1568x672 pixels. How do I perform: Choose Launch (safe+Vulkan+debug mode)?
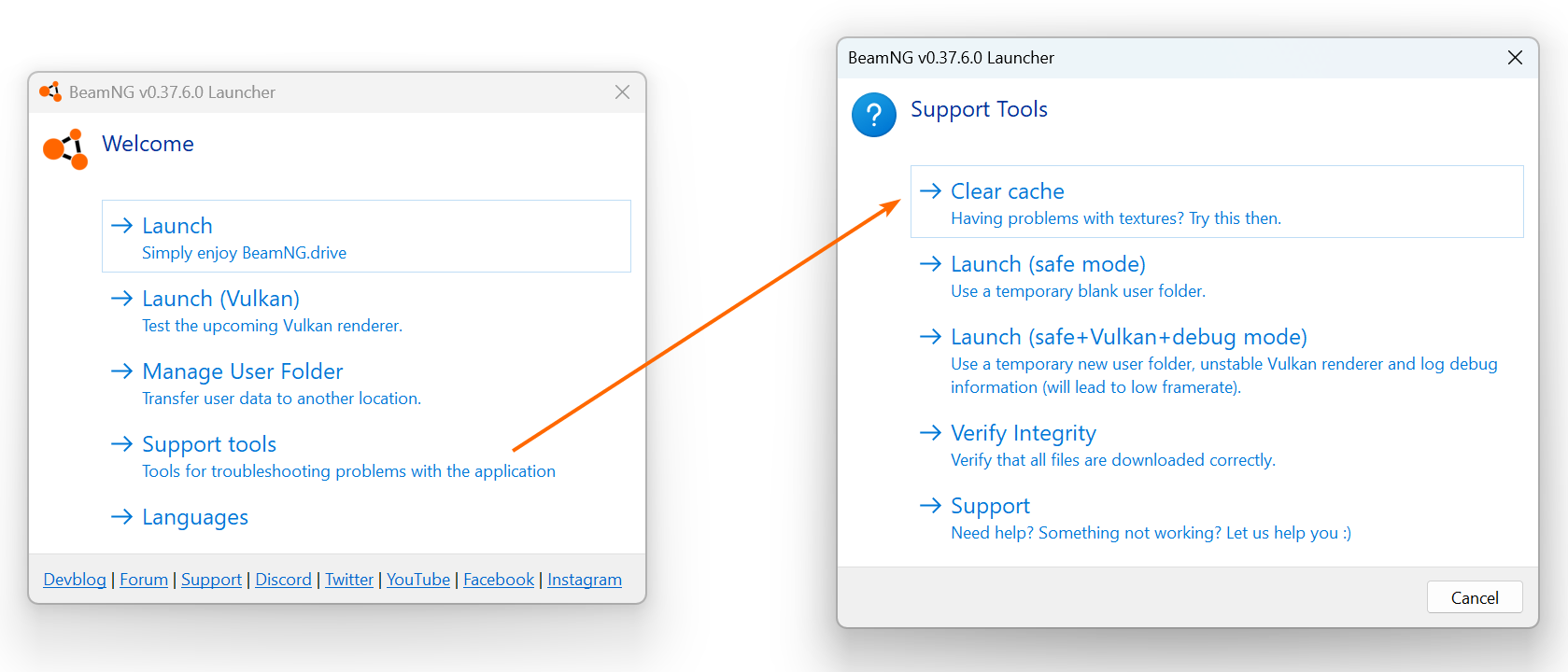1217,360
